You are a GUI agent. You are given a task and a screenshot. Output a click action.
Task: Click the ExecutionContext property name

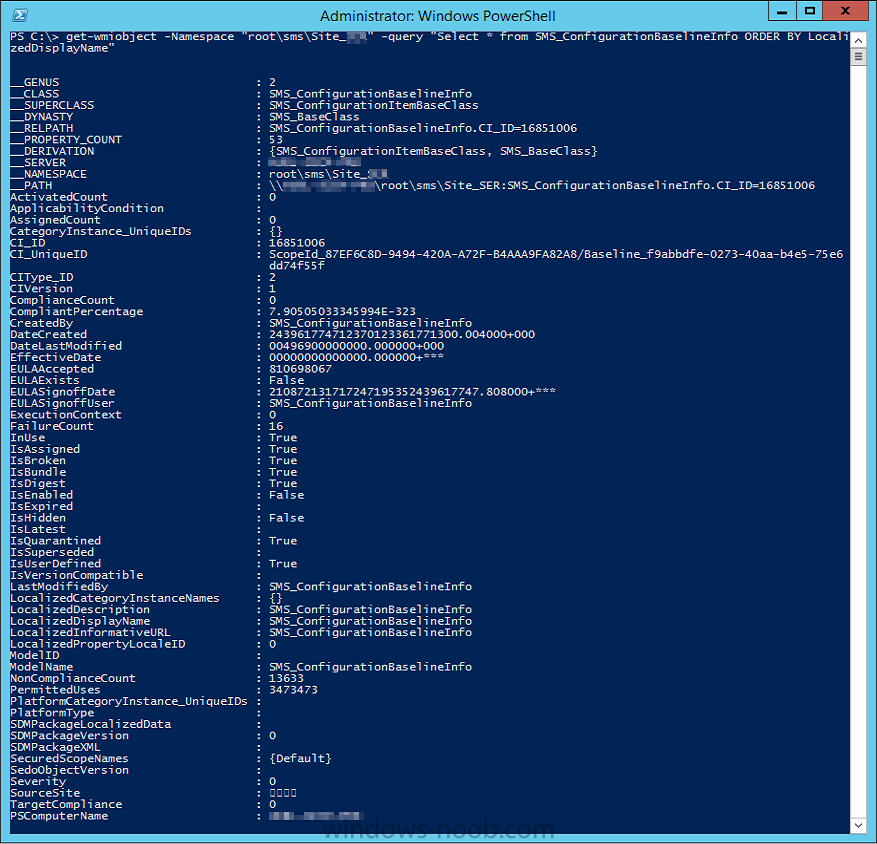(x=66, y=415)
